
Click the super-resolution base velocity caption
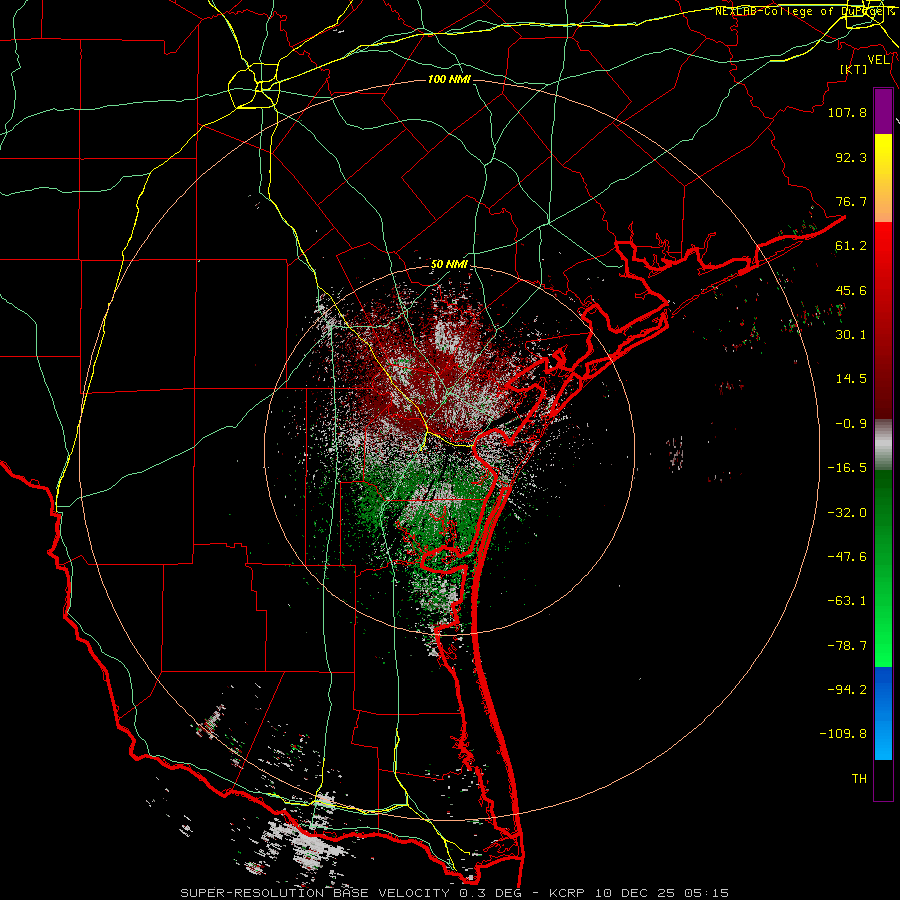pyautogui.click(x=455, y=893)
